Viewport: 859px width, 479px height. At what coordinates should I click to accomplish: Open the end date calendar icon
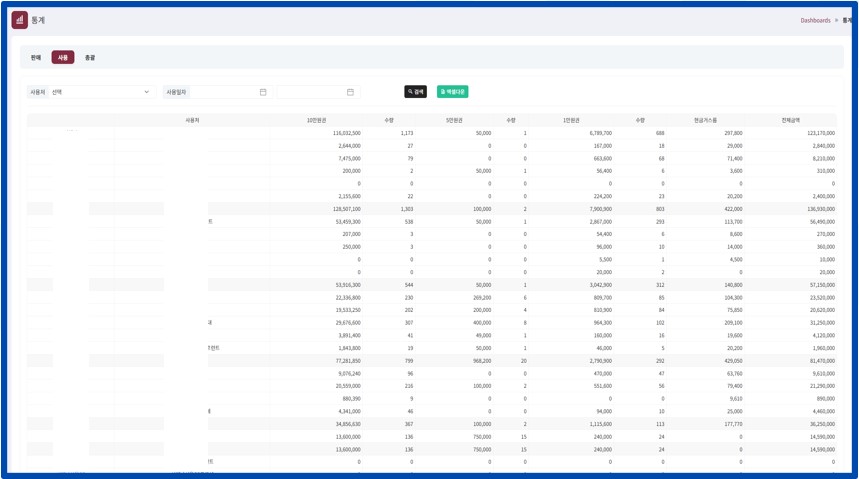[x=350, y=92]
